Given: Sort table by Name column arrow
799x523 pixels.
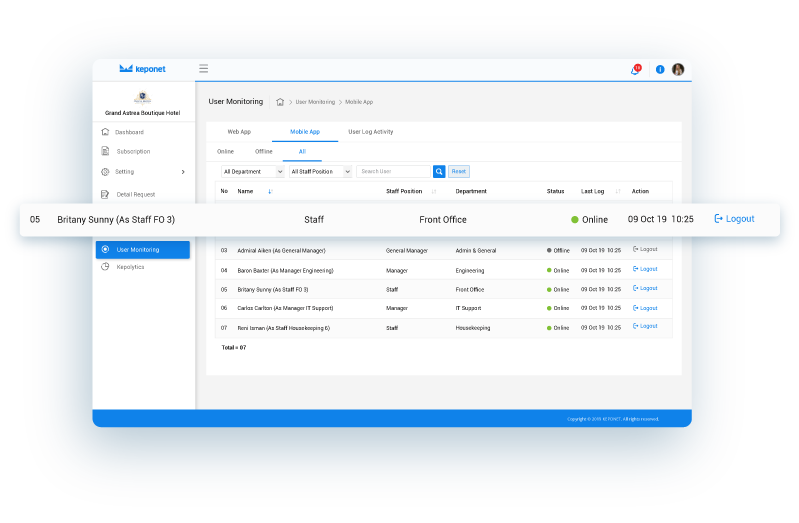Looking at the screenshot, I should pyautogui.click(x=269, y=191).
